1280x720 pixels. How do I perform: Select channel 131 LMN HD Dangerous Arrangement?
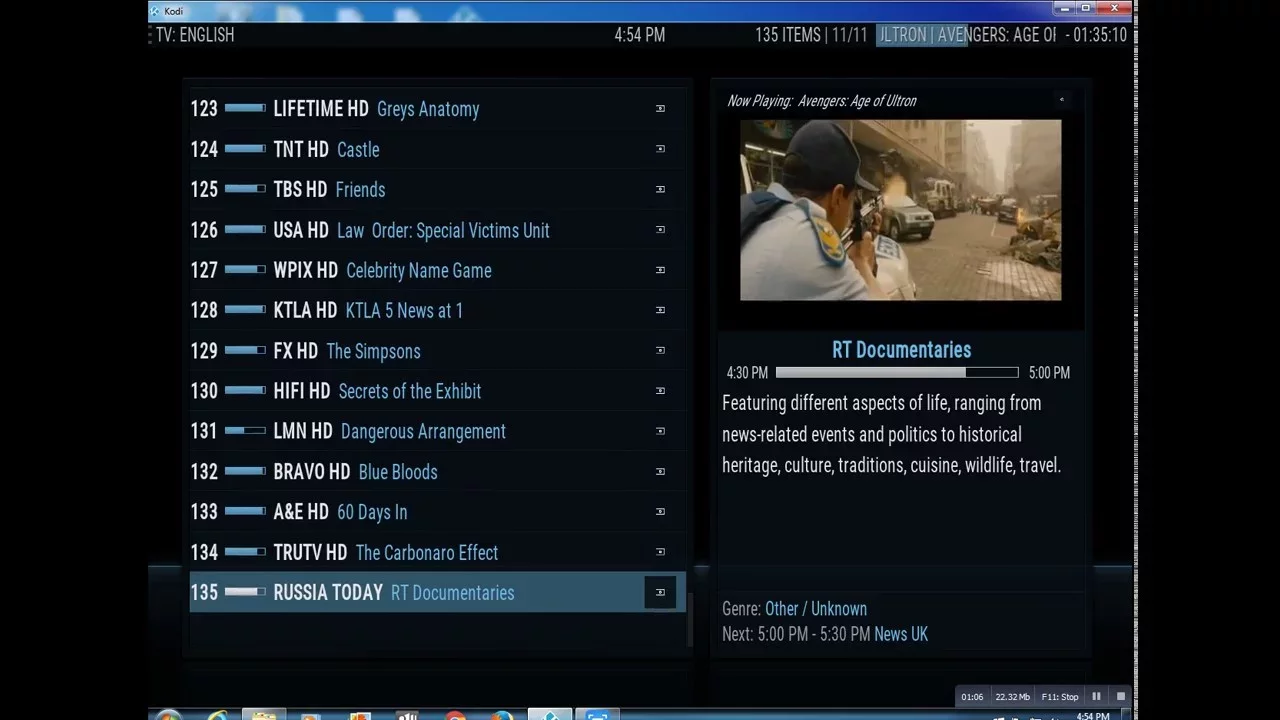click(437, 431)
